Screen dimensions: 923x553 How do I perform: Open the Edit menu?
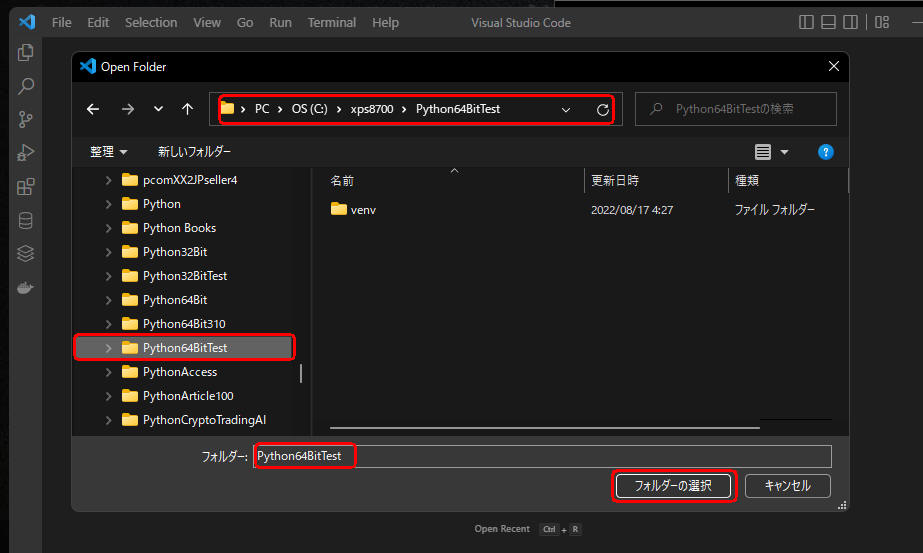coord(98,22)
